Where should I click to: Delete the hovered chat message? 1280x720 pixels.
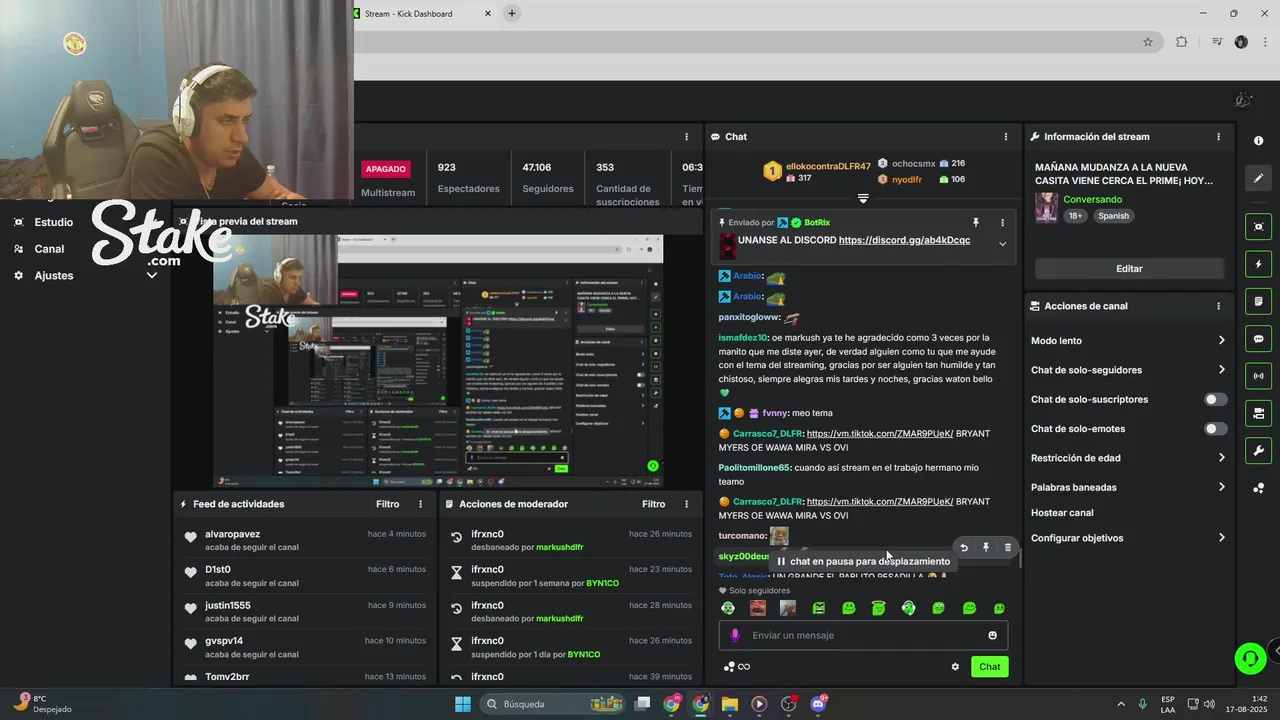click(x=1007, y=547)
